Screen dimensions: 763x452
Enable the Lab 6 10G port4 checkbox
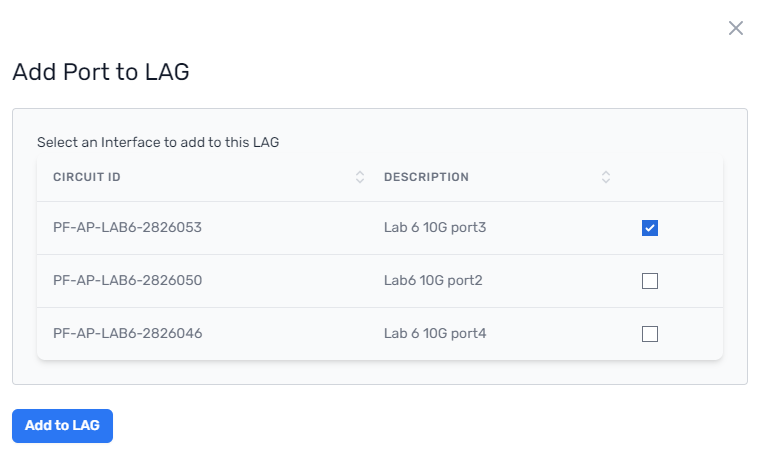(x=650, y=334)
